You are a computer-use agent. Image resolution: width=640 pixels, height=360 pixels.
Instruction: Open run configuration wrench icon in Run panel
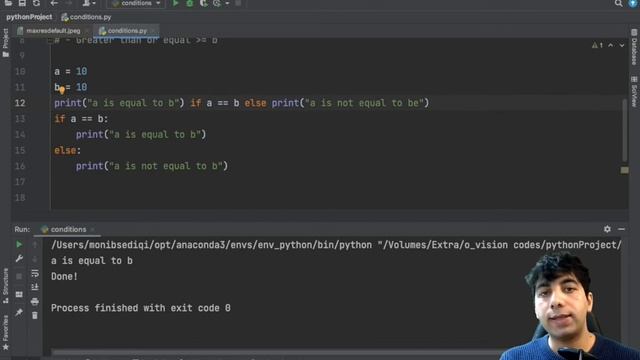[x=19, y=259]
